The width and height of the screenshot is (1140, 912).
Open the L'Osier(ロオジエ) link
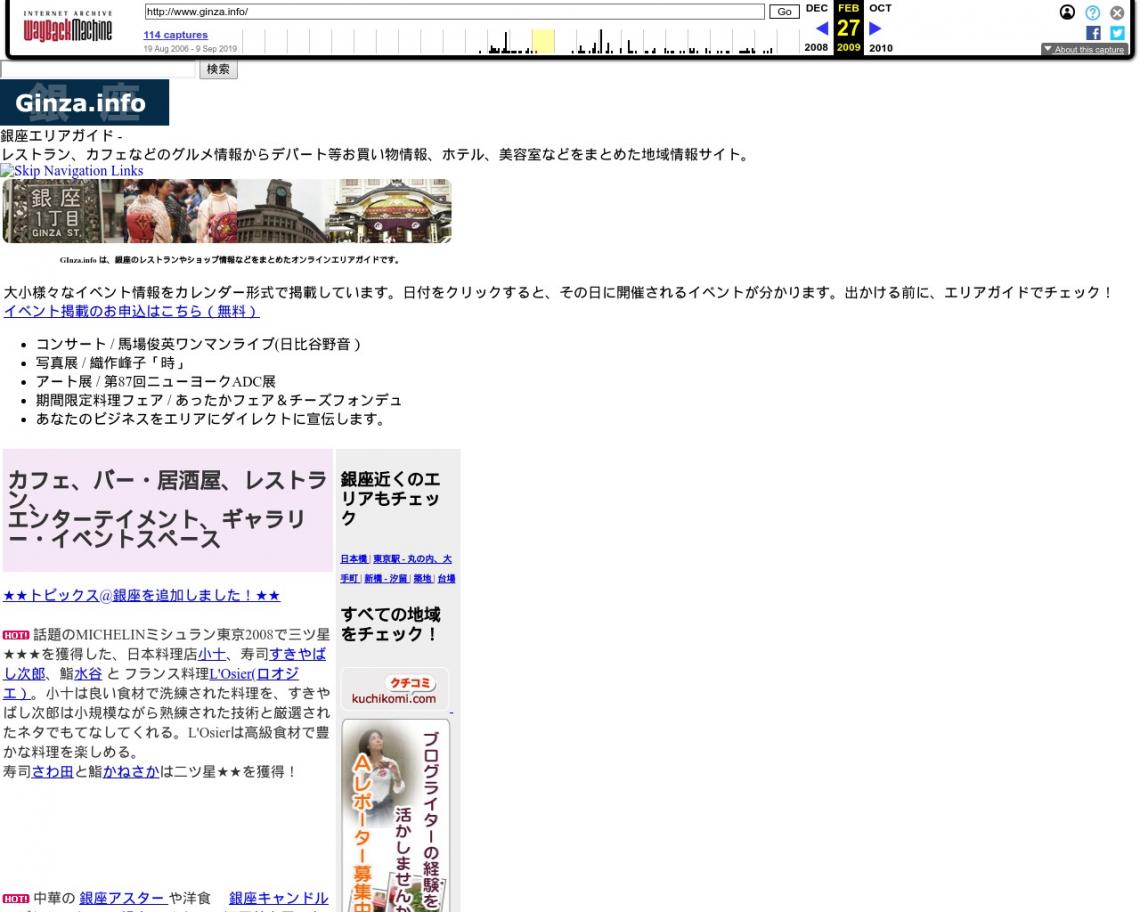(254, 674)
